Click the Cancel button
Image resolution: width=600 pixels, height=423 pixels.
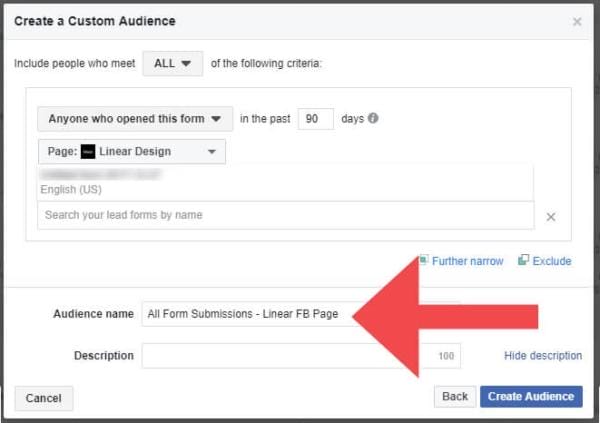(44, 398)
